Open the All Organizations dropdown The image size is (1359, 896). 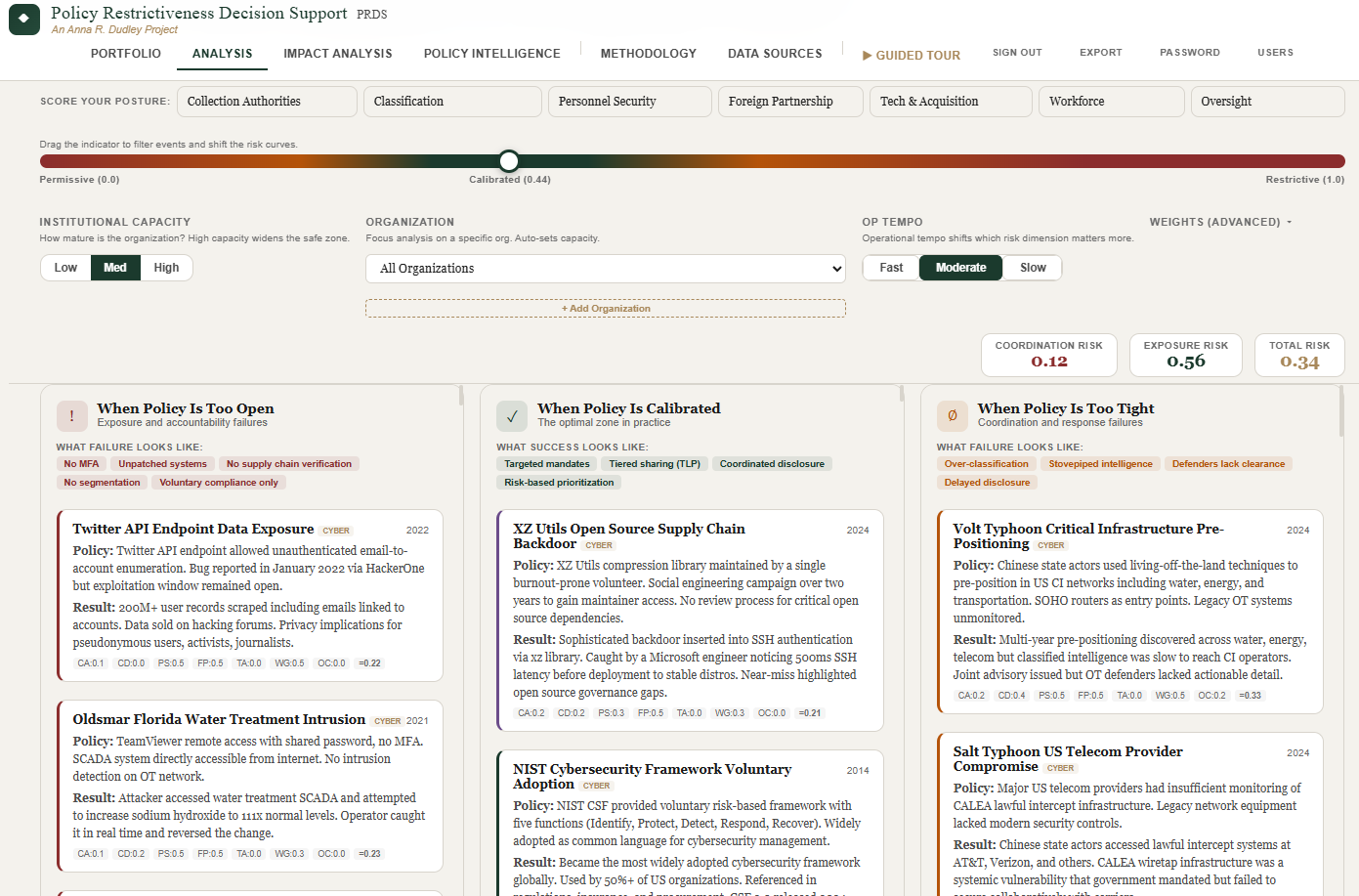(x=606, y=269)
